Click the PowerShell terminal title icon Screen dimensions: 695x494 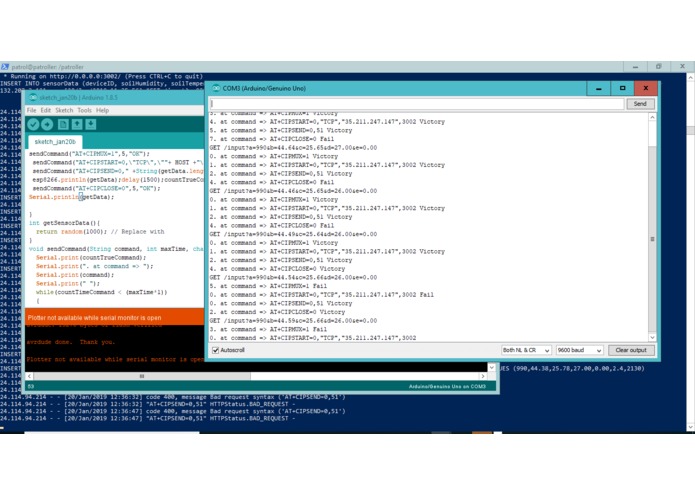pos(5,67)
